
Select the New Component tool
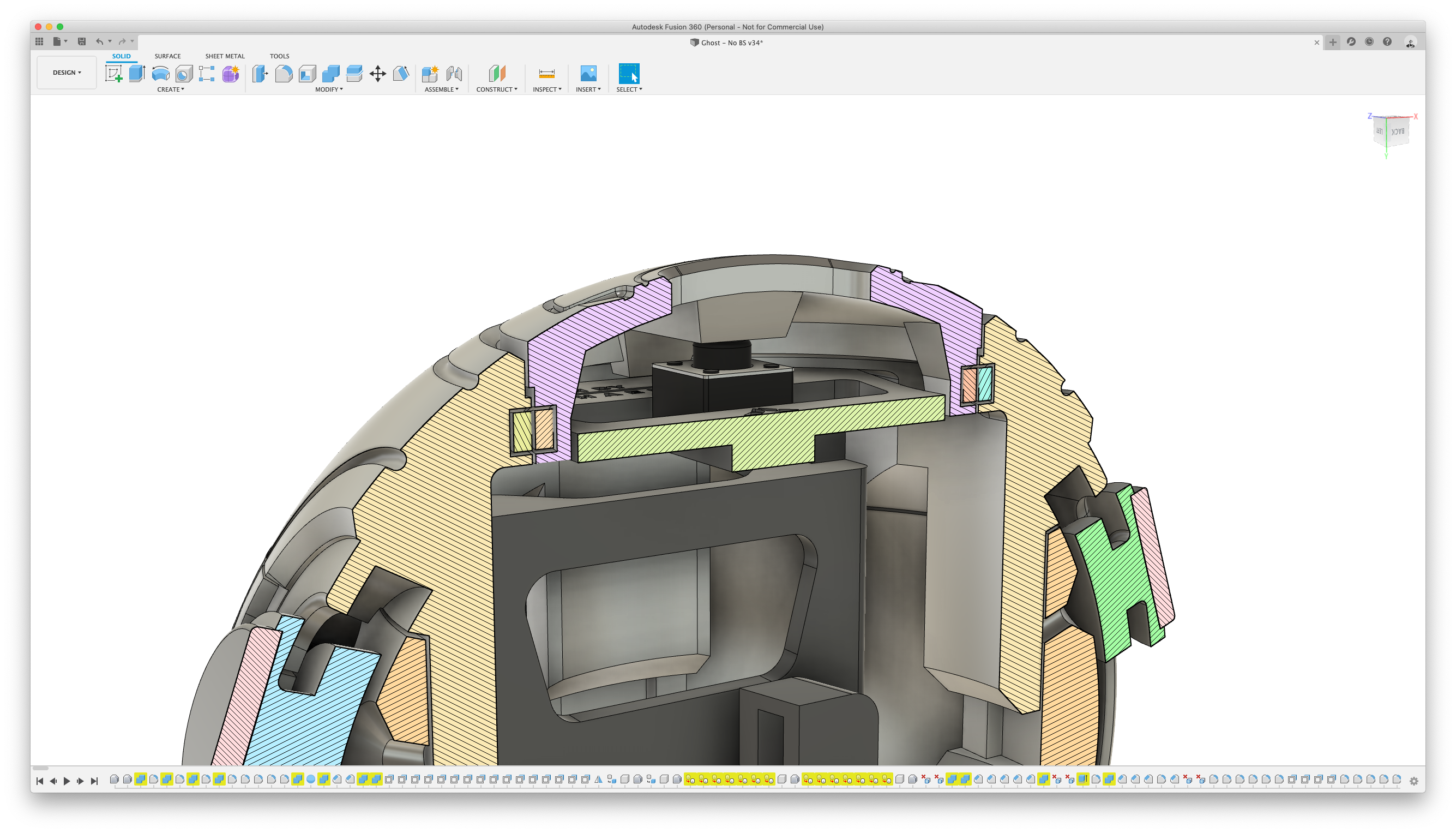point(430,74)
